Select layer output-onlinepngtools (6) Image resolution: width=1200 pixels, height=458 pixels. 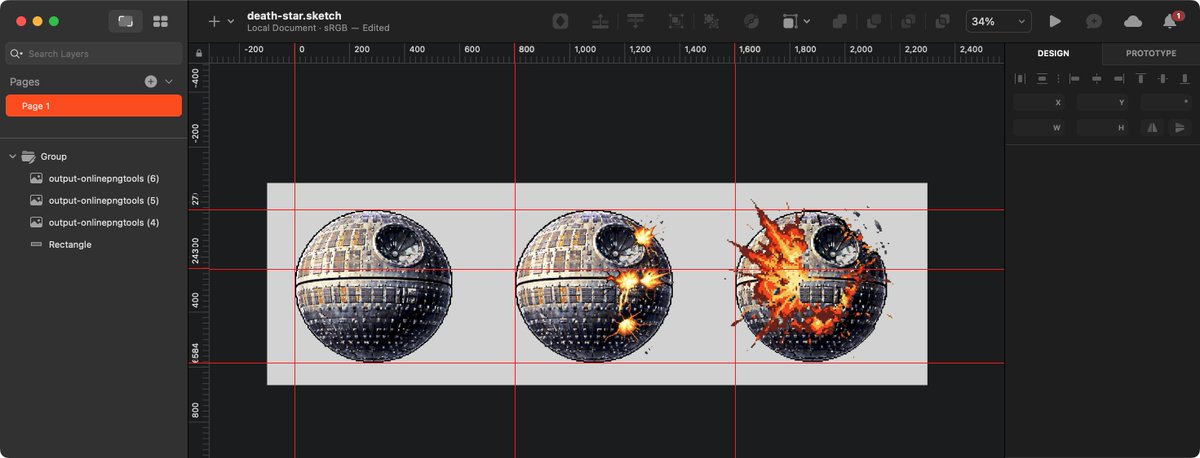coord(94,179)
